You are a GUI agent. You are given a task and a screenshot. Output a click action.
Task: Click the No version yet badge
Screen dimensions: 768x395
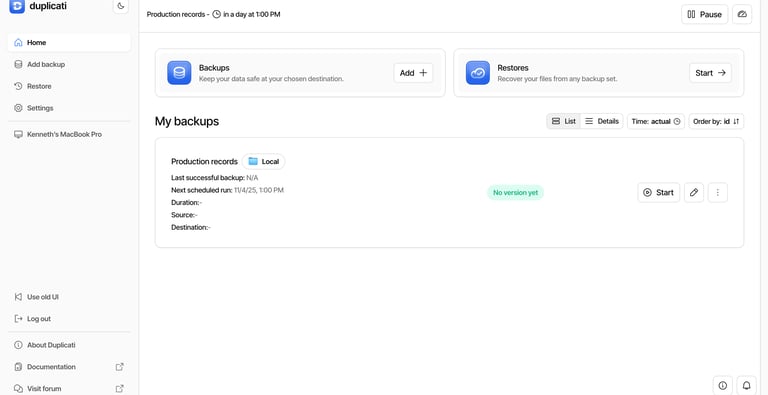pos(515,193)
